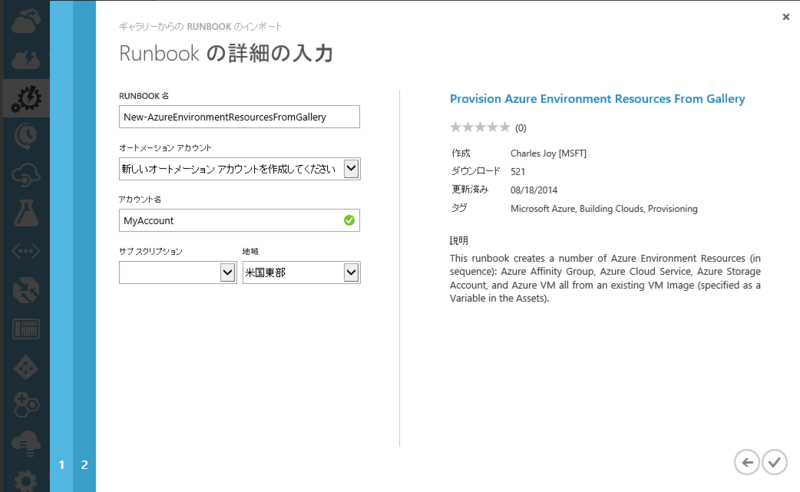Open the settings gear sidebar icon
This screenshot has height=492, width=800.
click(x=26, y=481)
